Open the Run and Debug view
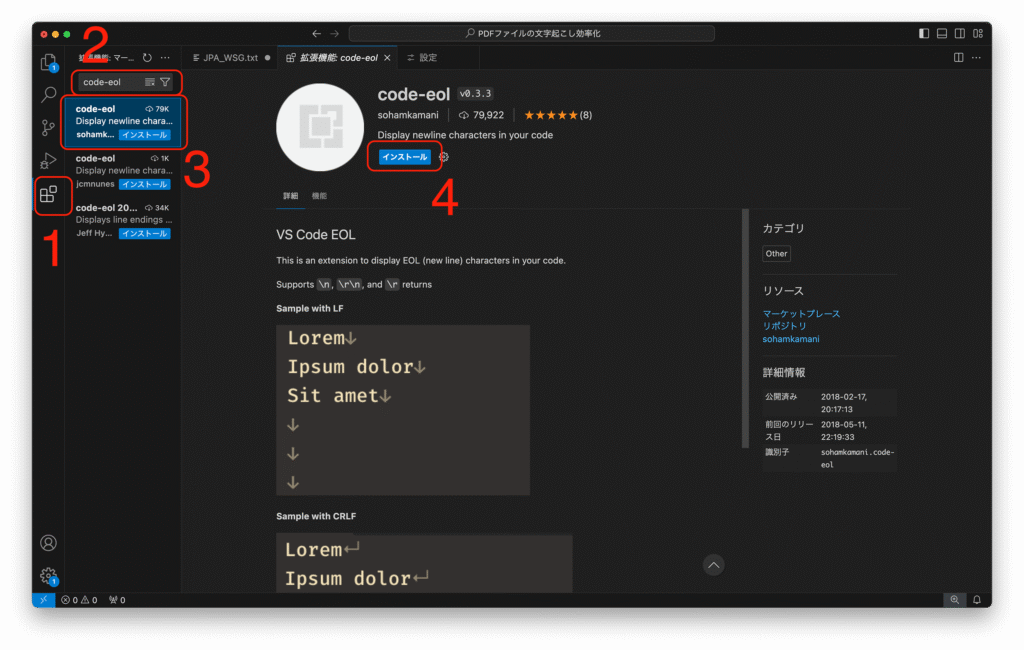This screenshot has height=650, width=1024. (x=48, y=161)
